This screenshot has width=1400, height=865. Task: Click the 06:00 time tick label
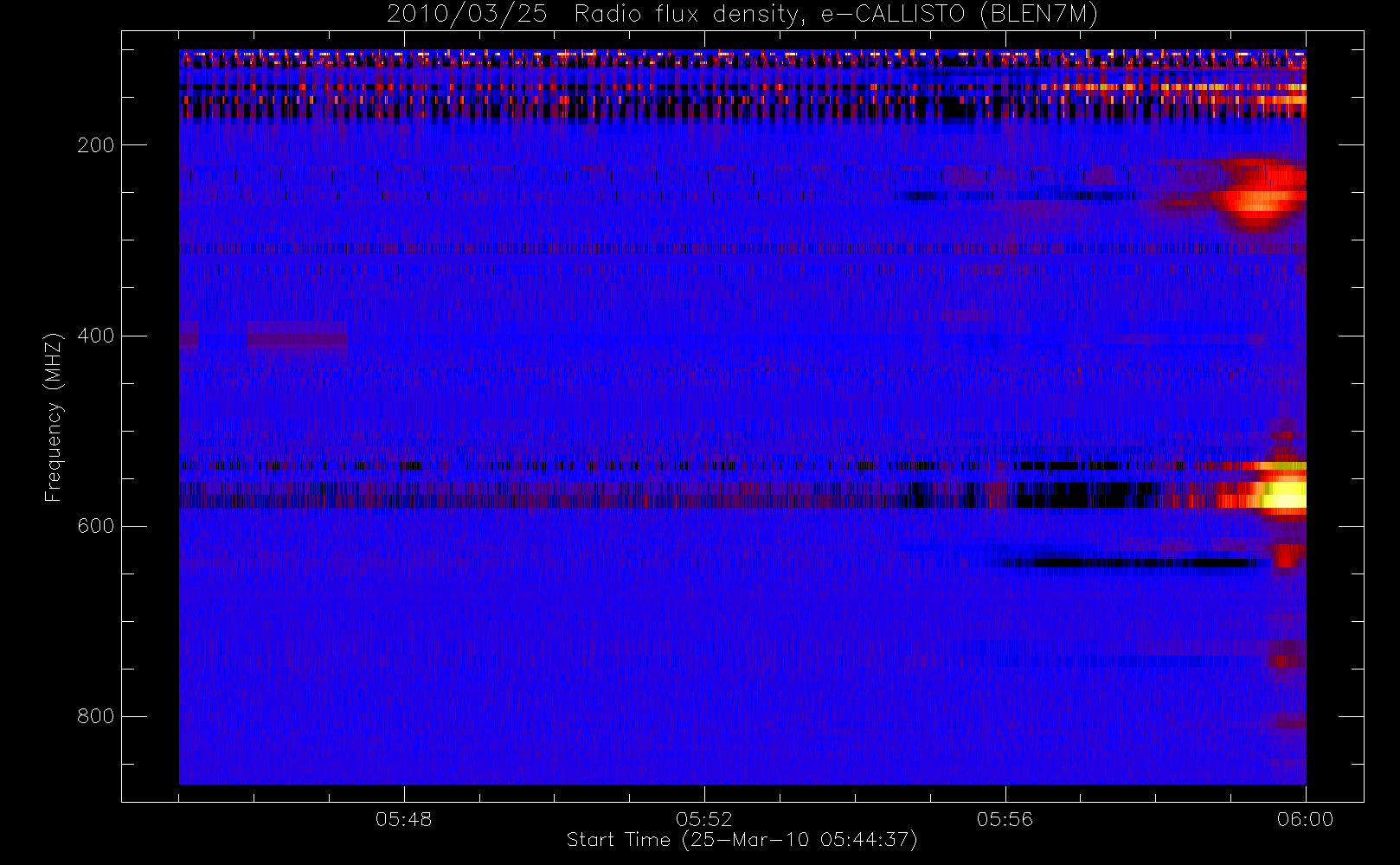point(1305,819)
